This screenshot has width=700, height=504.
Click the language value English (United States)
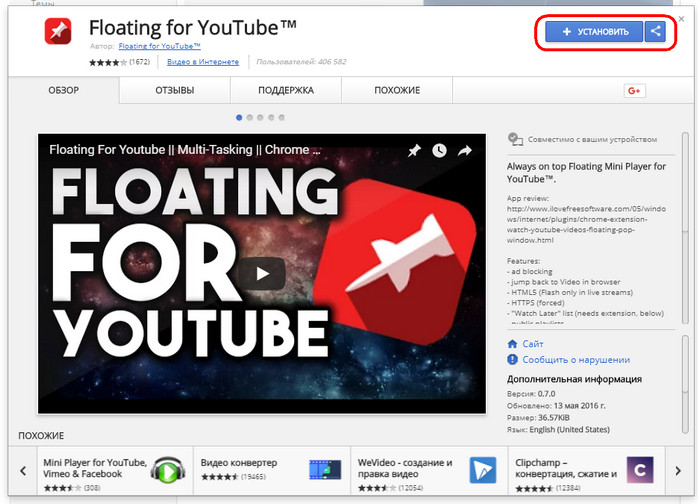tap(569, 429)
